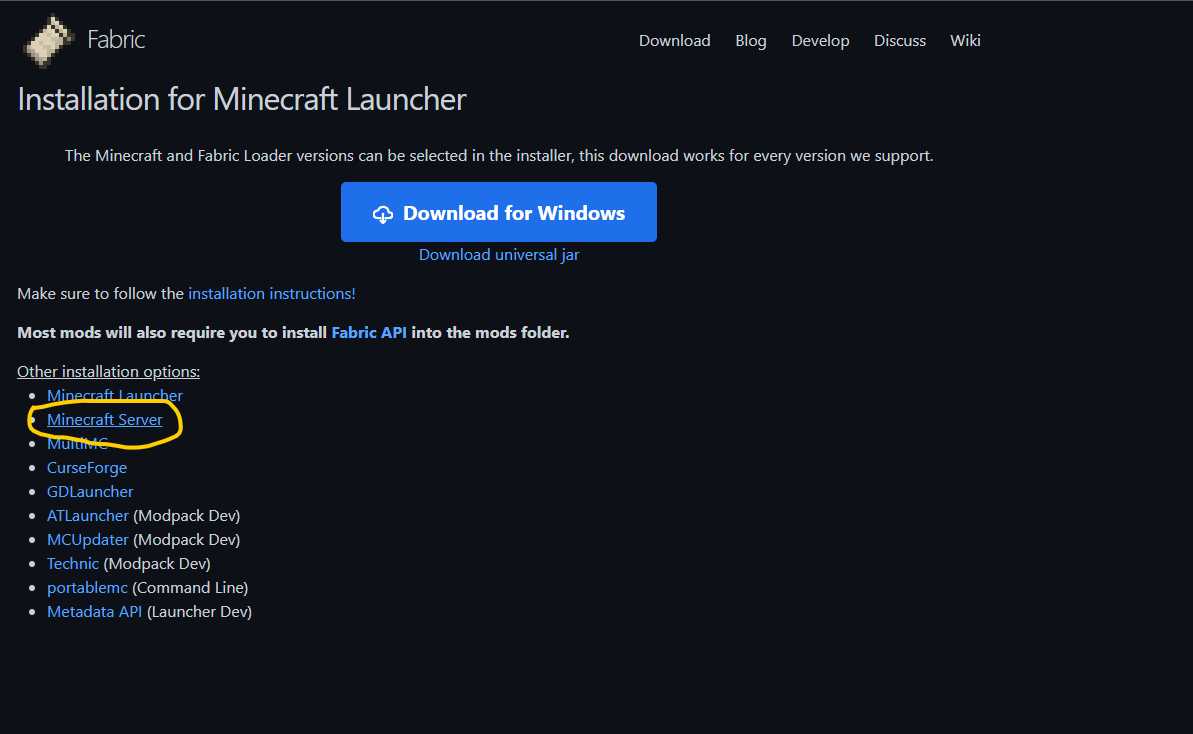Viewport: 1193px width, 734px height.
Task: Follow the Metadata API link
Action: [94, 612]
